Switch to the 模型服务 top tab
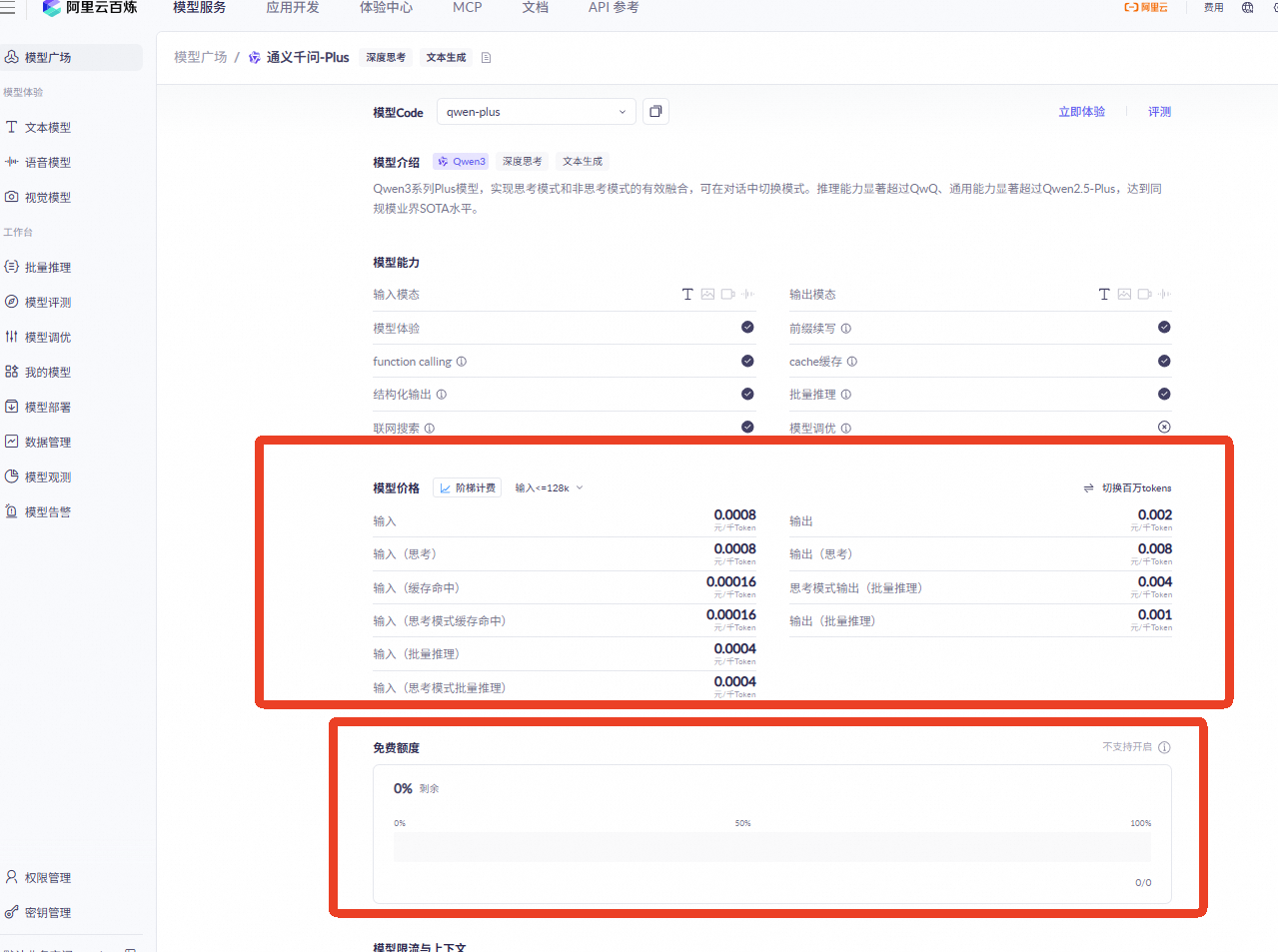 199,8
